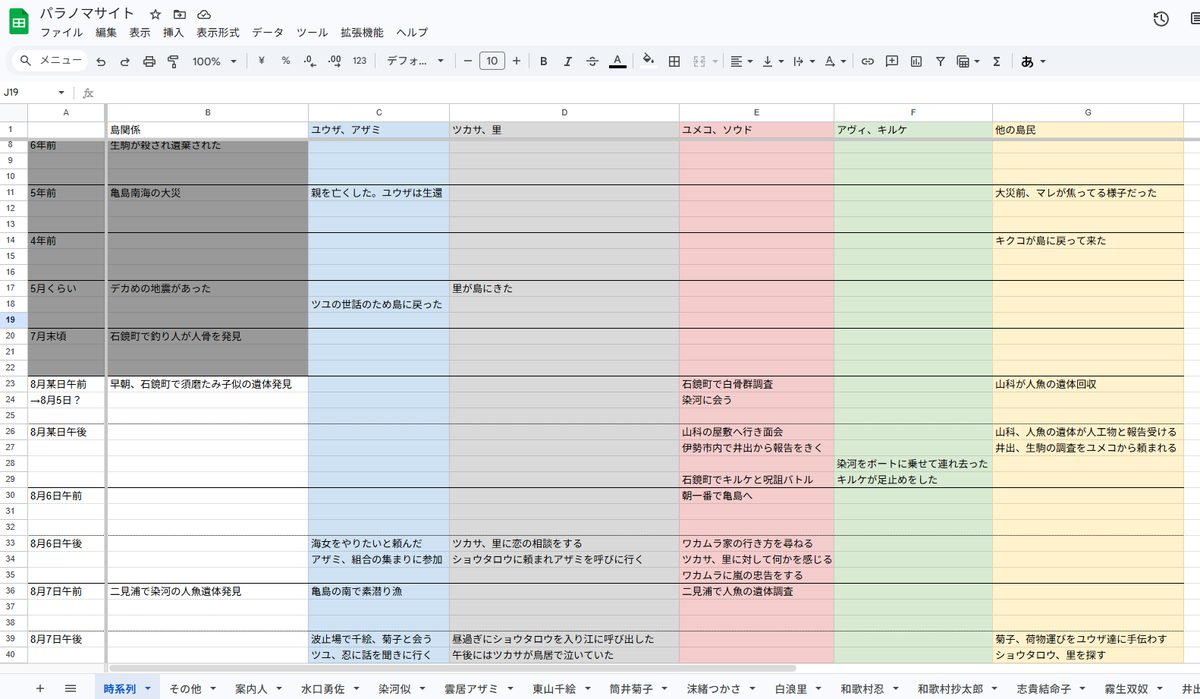Open the ヘルプ menu
This screenshot has width=1200, height=699.
tap(412, 32)
